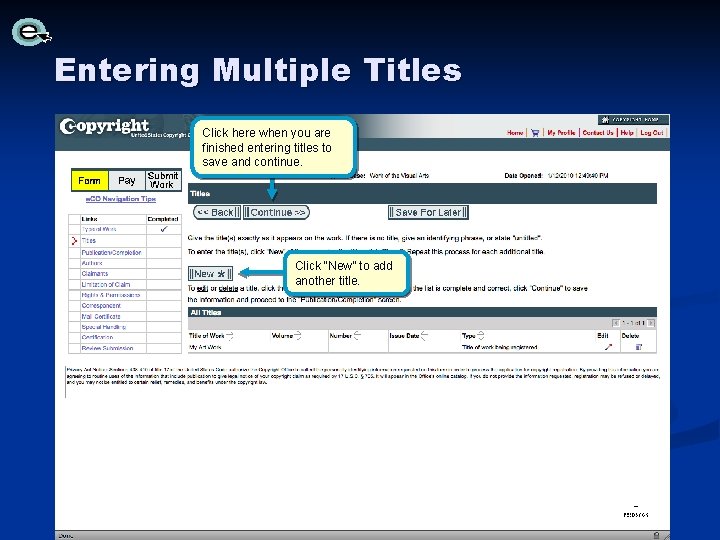The width and height of the screenshot is (720, 540).
Task: Open Contact Us link
Action: [598, 133]
